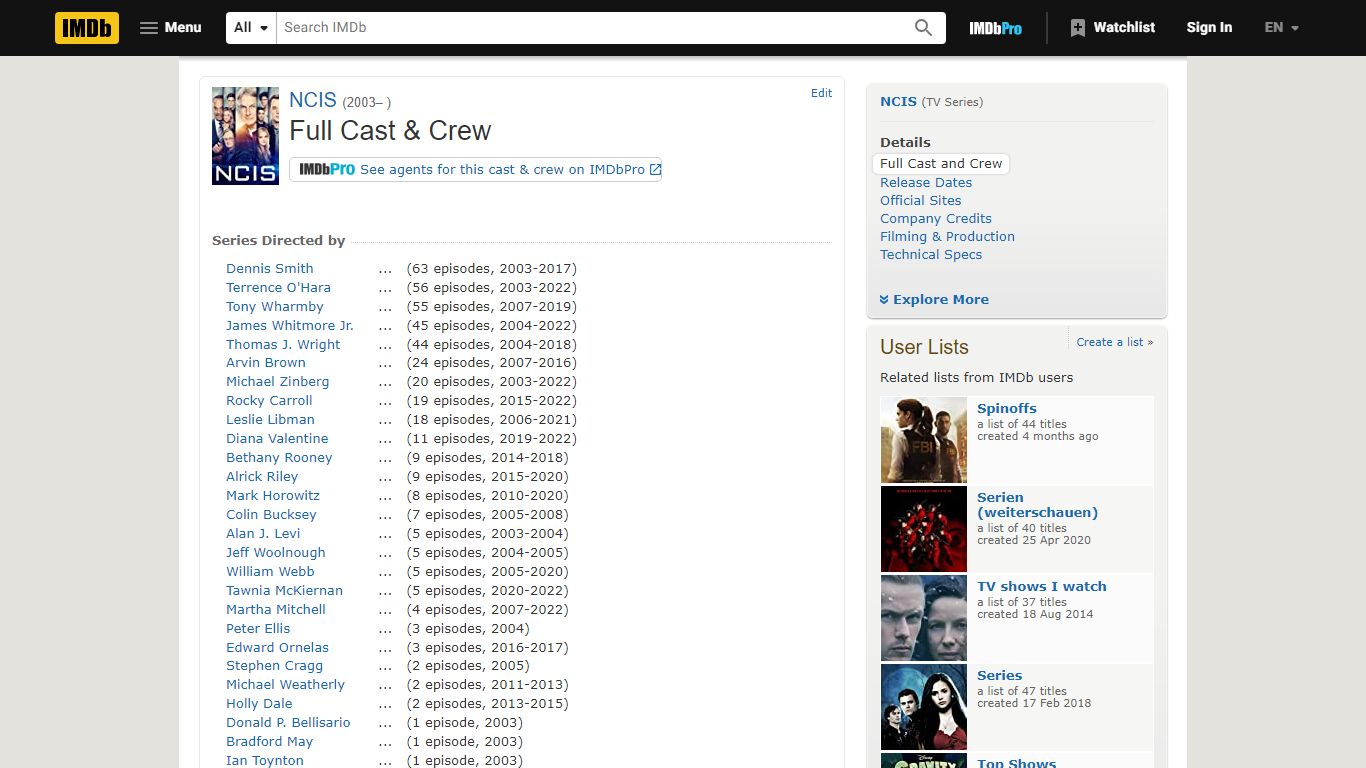Open director Edward Ornelas

tap(277, 647)
